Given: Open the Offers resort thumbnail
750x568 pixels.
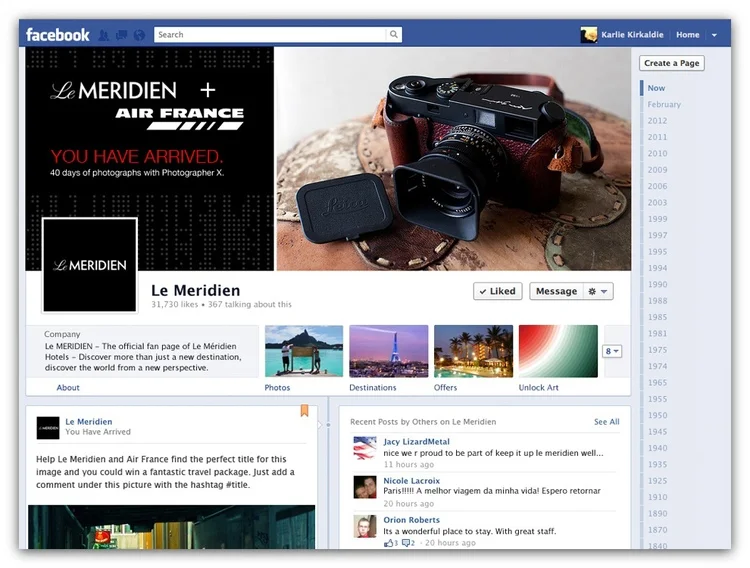Looking at the screenshot, I should coord(473,351).
